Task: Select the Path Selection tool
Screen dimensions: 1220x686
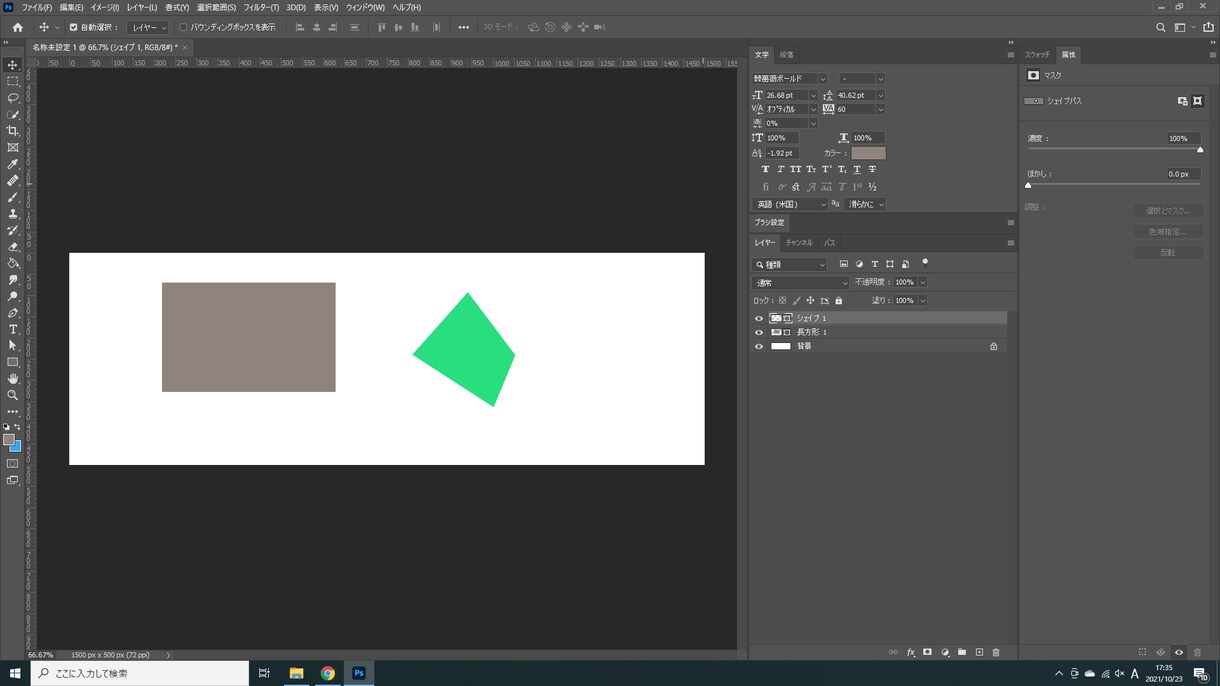Action: (x=13, y=346)
